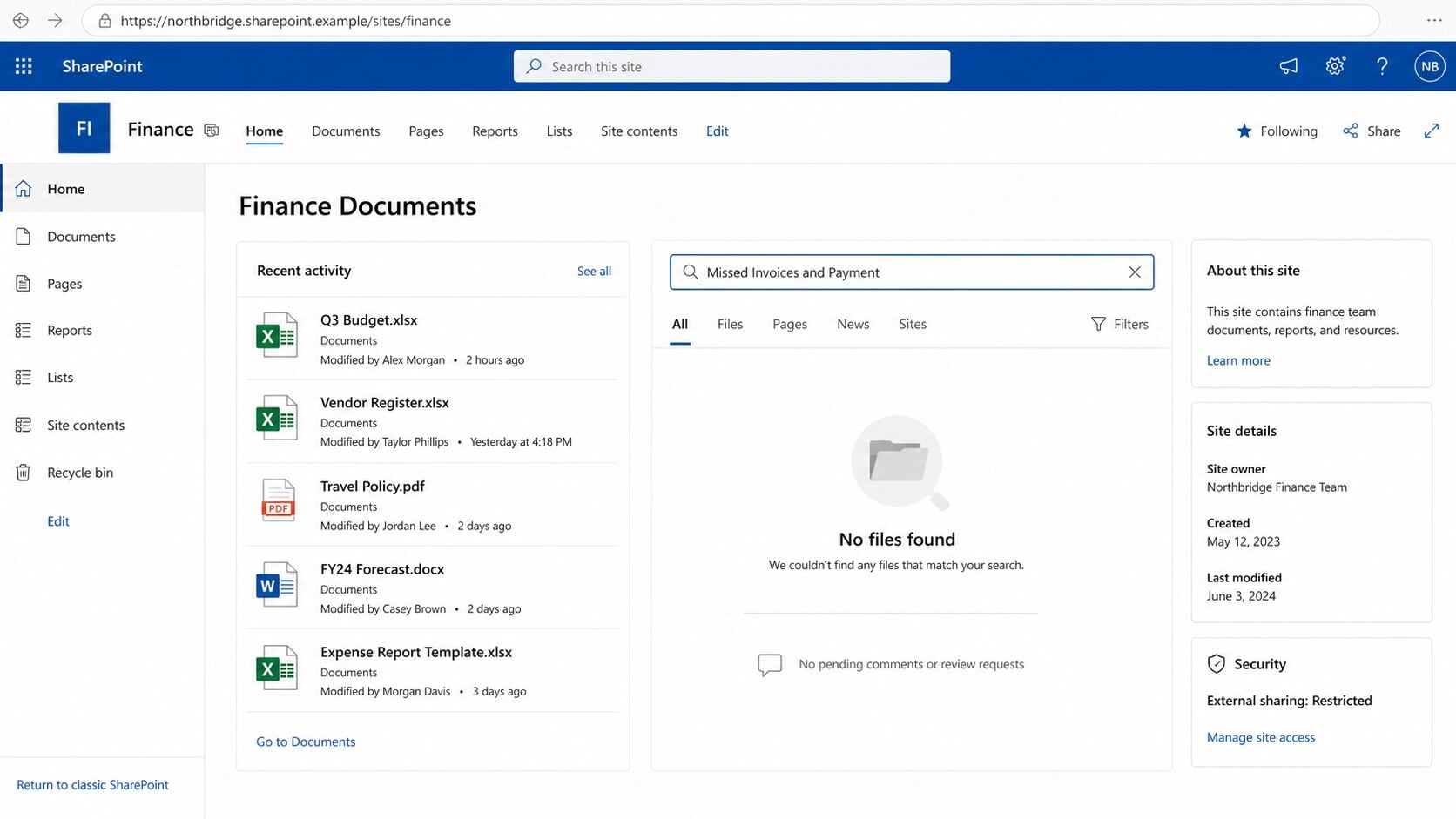Image resolution: width=1456 pixels, height=819 pixels.
Task: Click the Q3 Budget Excel file icon
Action: tap(277, 335)
